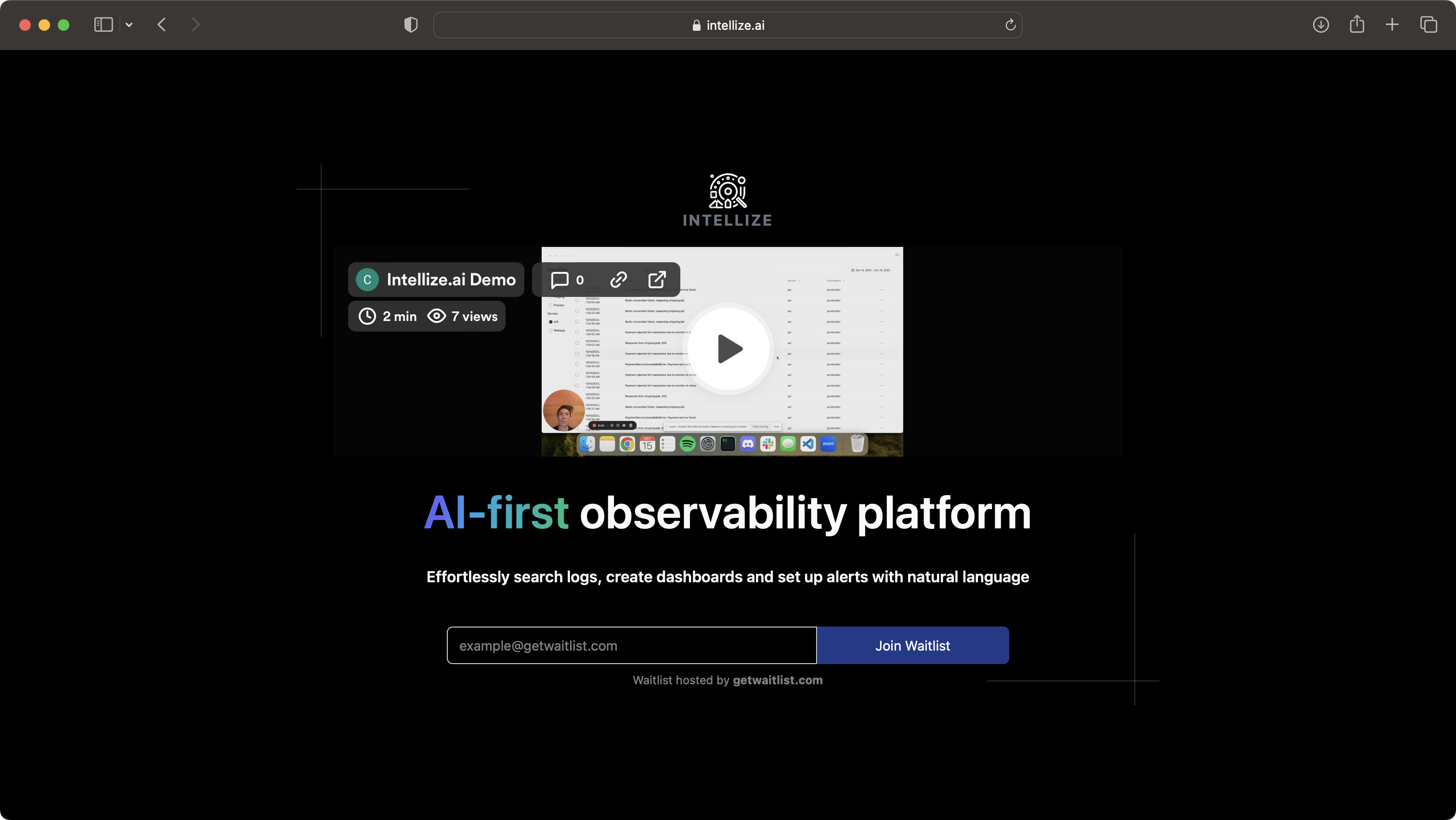Click the VS Code icon in video dock
Image resolution: width=1456 pixels, height=820 pixels.
[x=808, y=445]
